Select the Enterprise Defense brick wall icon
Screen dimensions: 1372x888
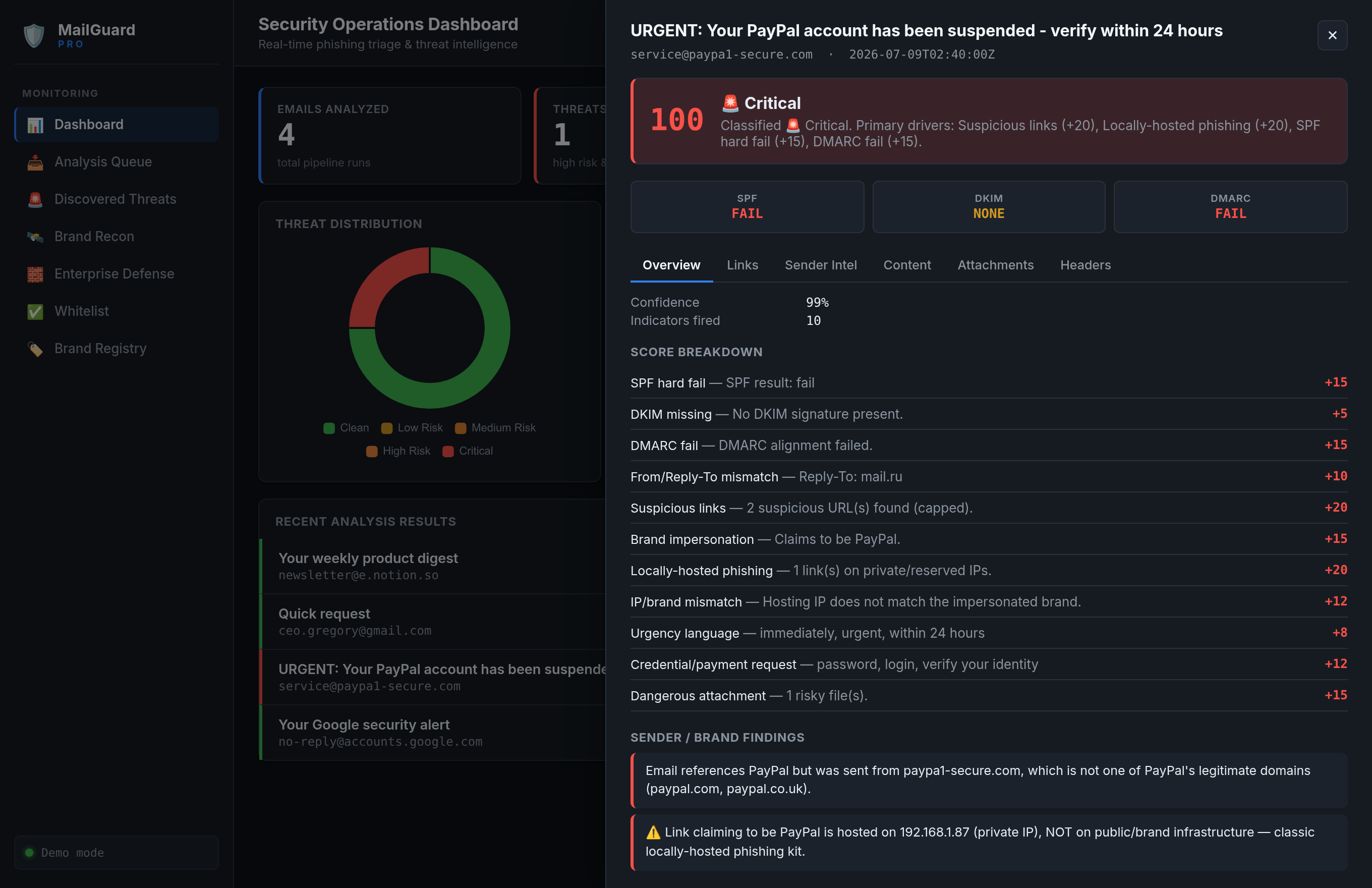pos(35,274)
